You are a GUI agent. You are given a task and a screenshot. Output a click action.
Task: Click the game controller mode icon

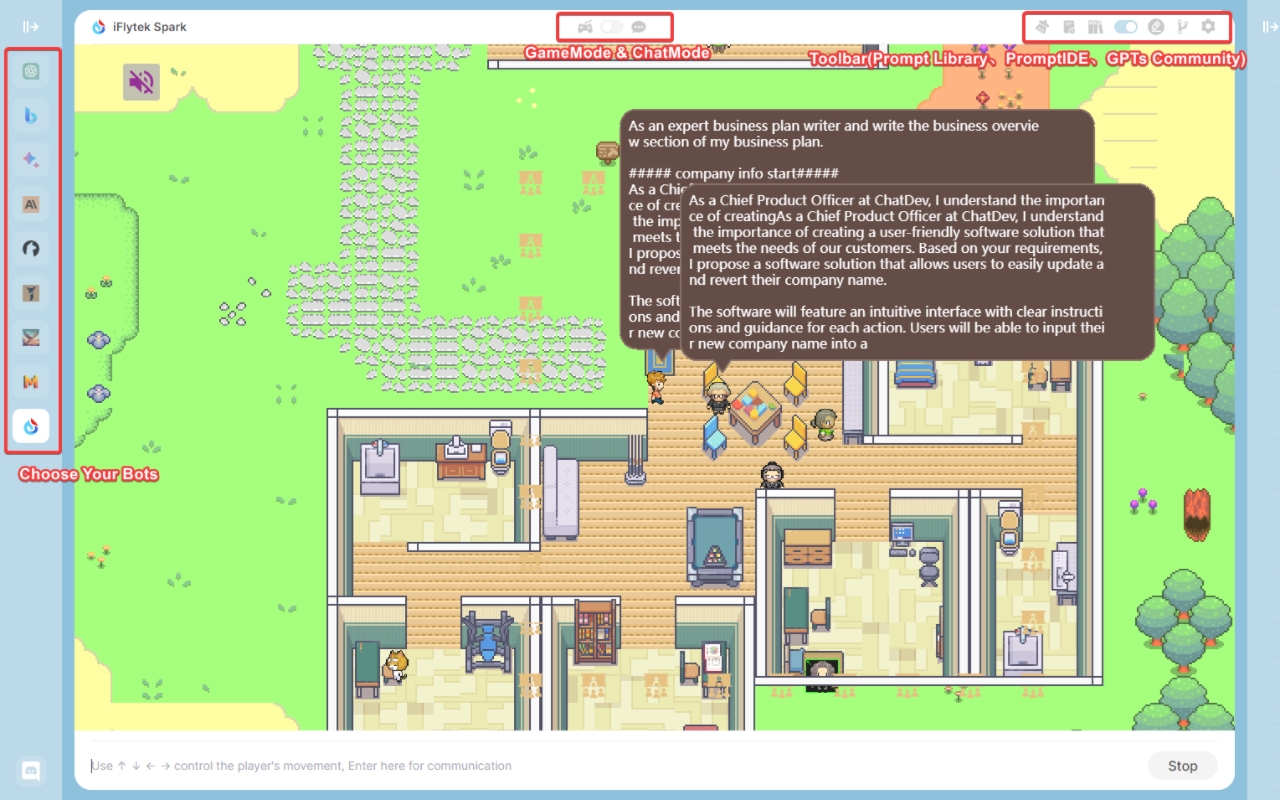585,27
